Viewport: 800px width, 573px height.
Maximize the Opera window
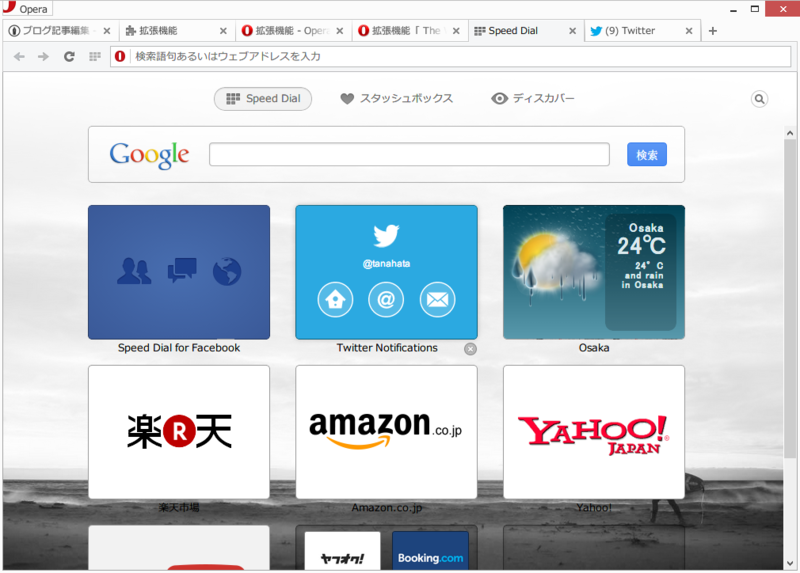pyautogui.click(x=755, y=9)
